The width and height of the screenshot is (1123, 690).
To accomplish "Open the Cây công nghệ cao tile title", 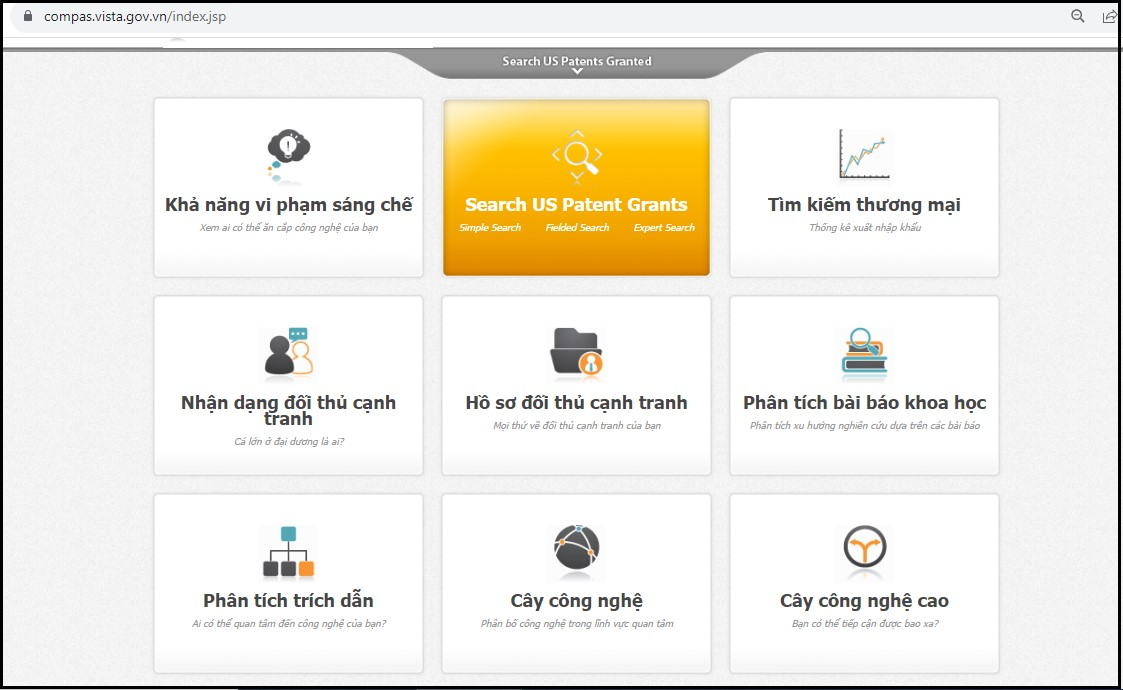I will click(864, 601).
